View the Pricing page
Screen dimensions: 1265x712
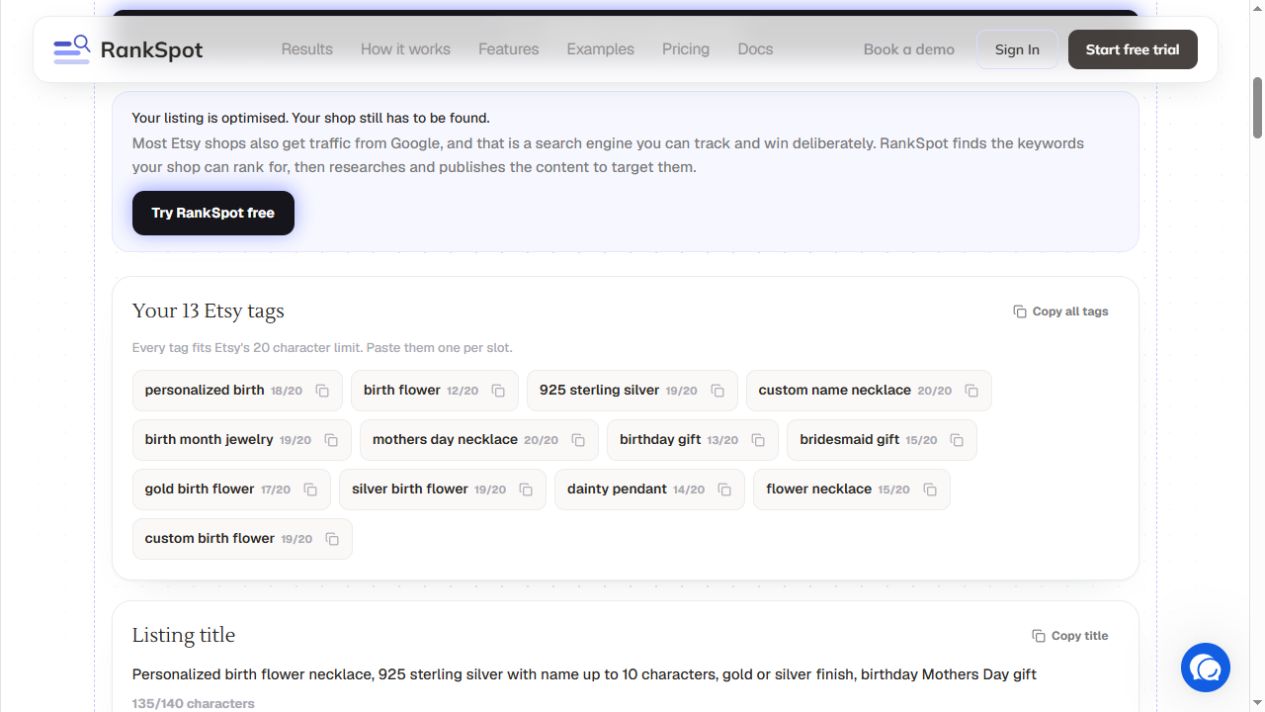685,49
